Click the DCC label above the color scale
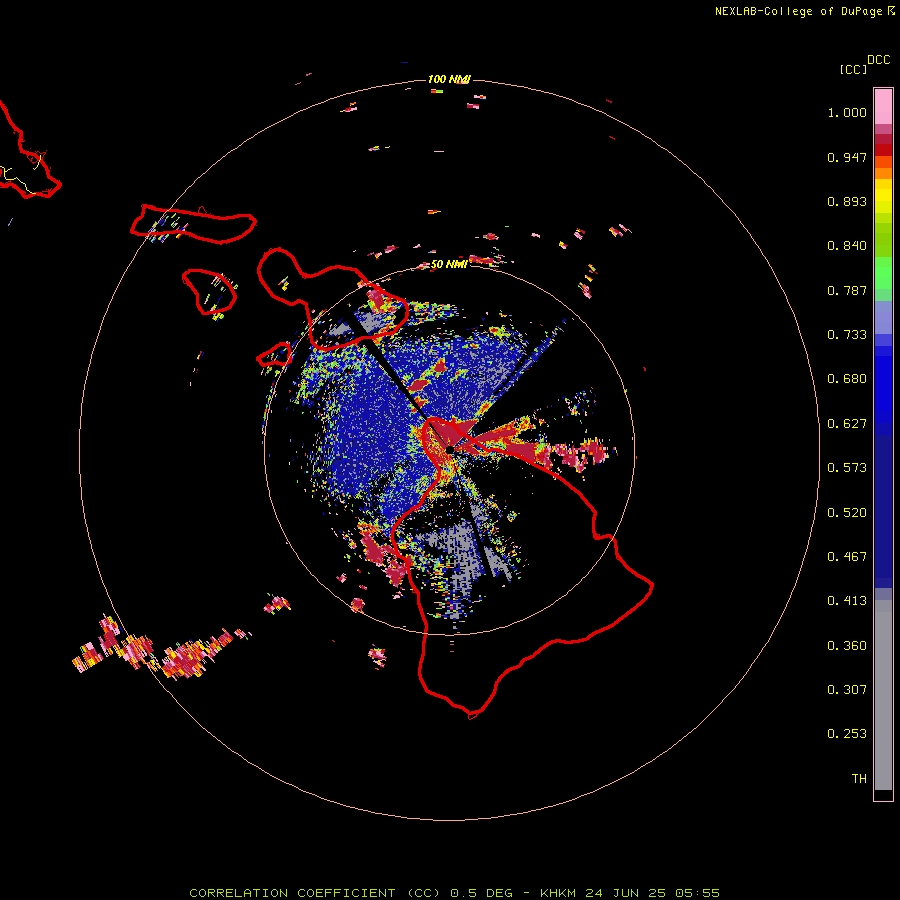Screen dimensions: 900x900 pos(878,60)
